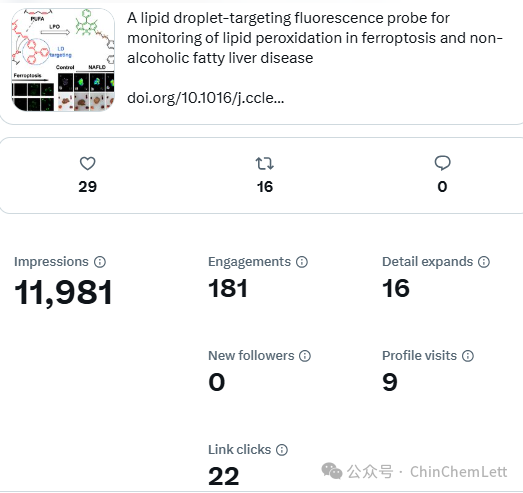Click the 181 engagements number
Viewport: 523px width, 493px height.
(228, 289)
